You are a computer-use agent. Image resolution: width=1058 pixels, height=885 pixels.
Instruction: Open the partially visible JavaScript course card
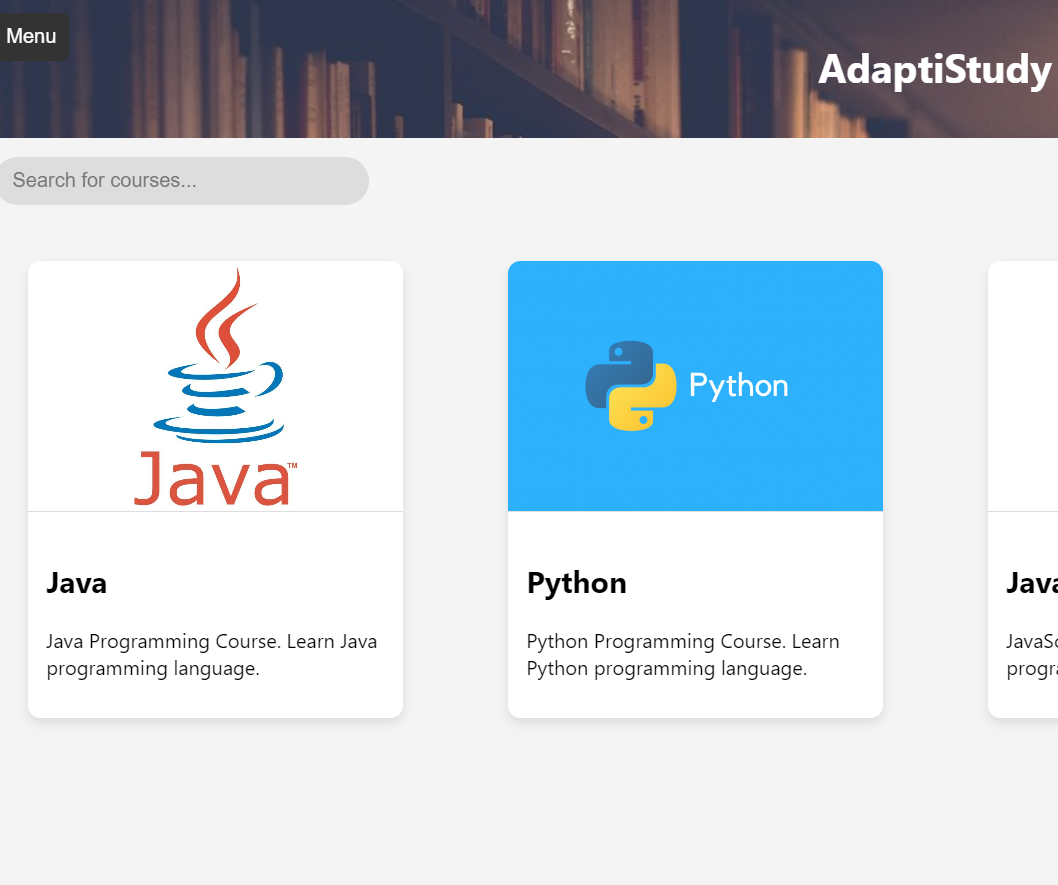pos(1023,490)
